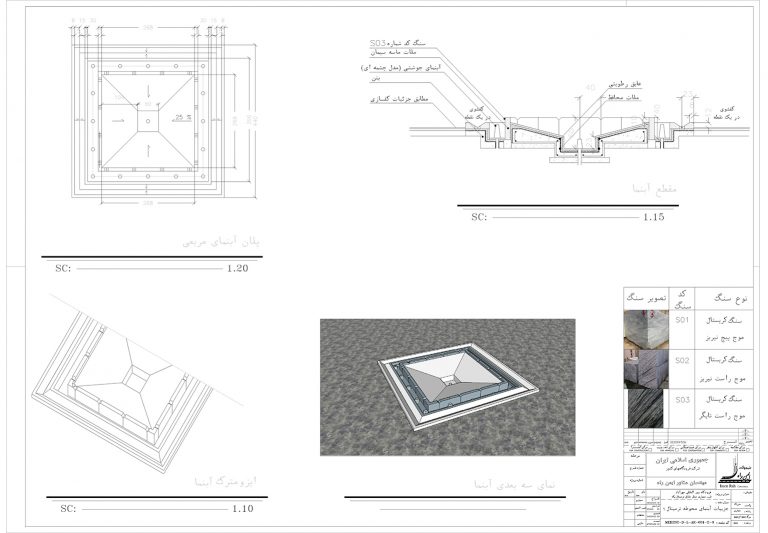Screen dimensions: 768x533
Task: Click the SC 1.20 scale label
Action: pos(237,268)
